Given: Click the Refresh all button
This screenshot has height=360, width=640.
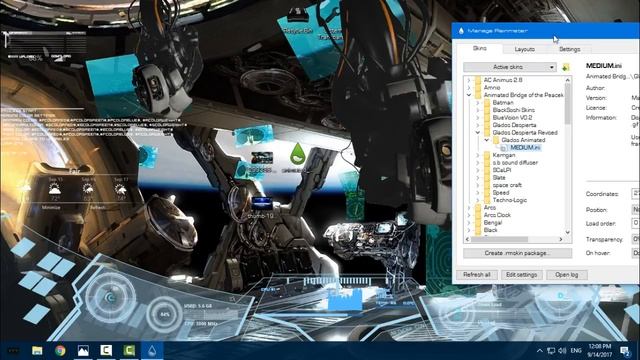Looking at the screenshot, I should click(x=477, y=275).
